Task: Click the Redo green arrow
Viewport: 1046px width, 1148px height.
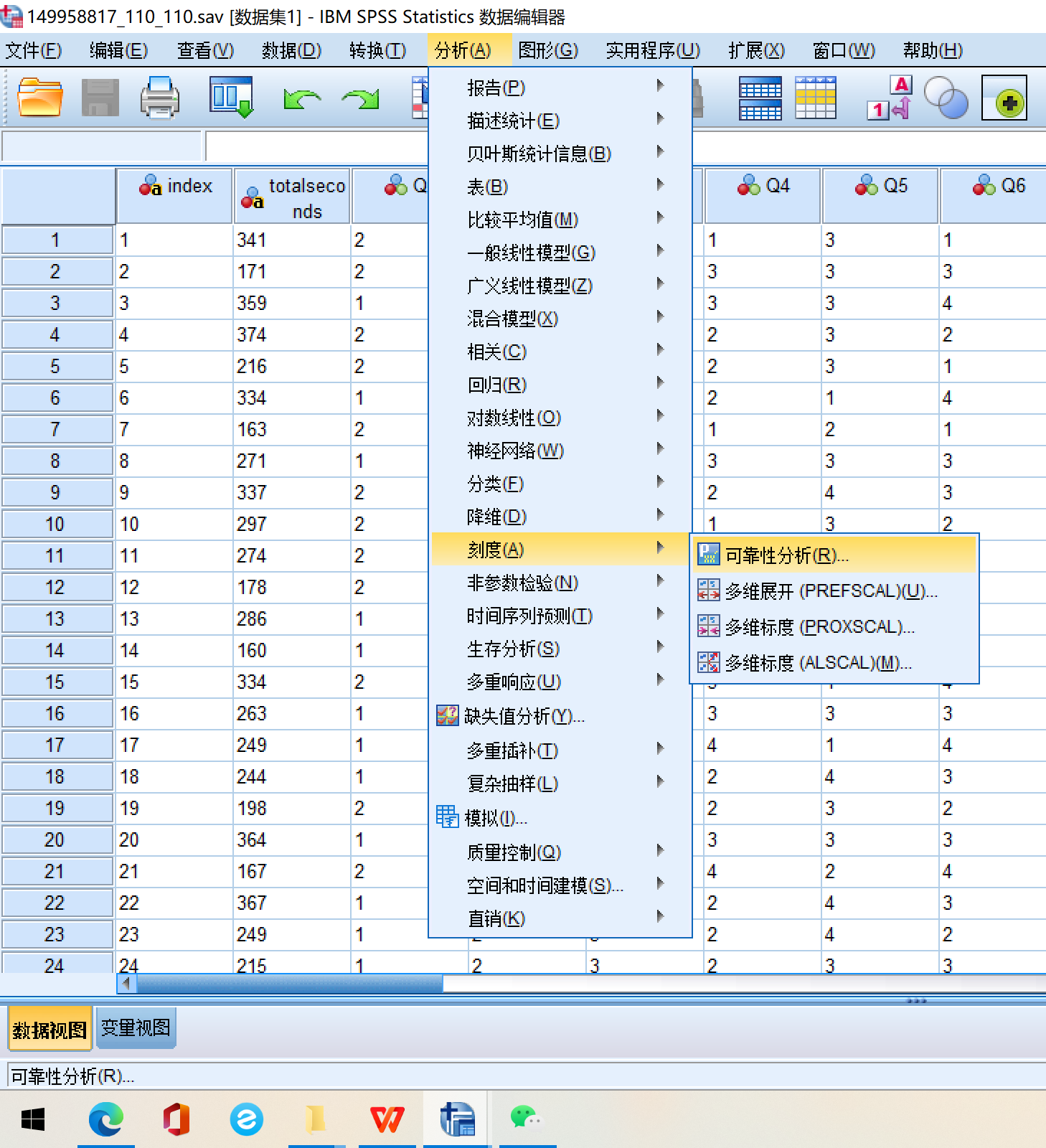Action: 360,99
